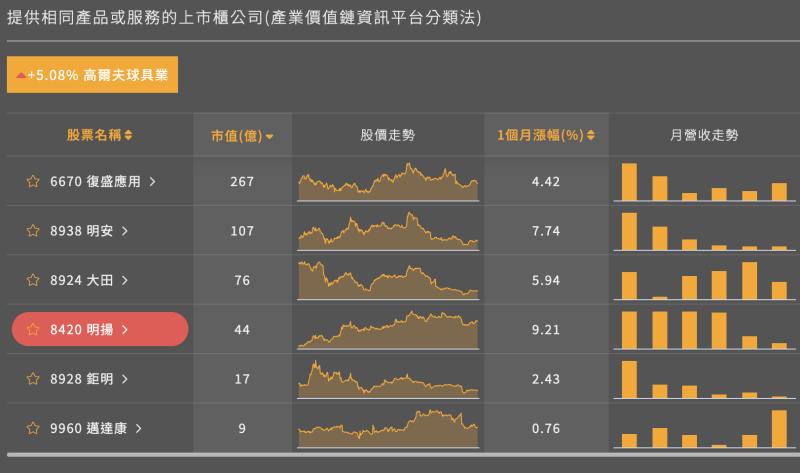The height and width of the screenshot is (473, 800).
Task: Click horizontal scrollbar below the table
Action: 403,454
